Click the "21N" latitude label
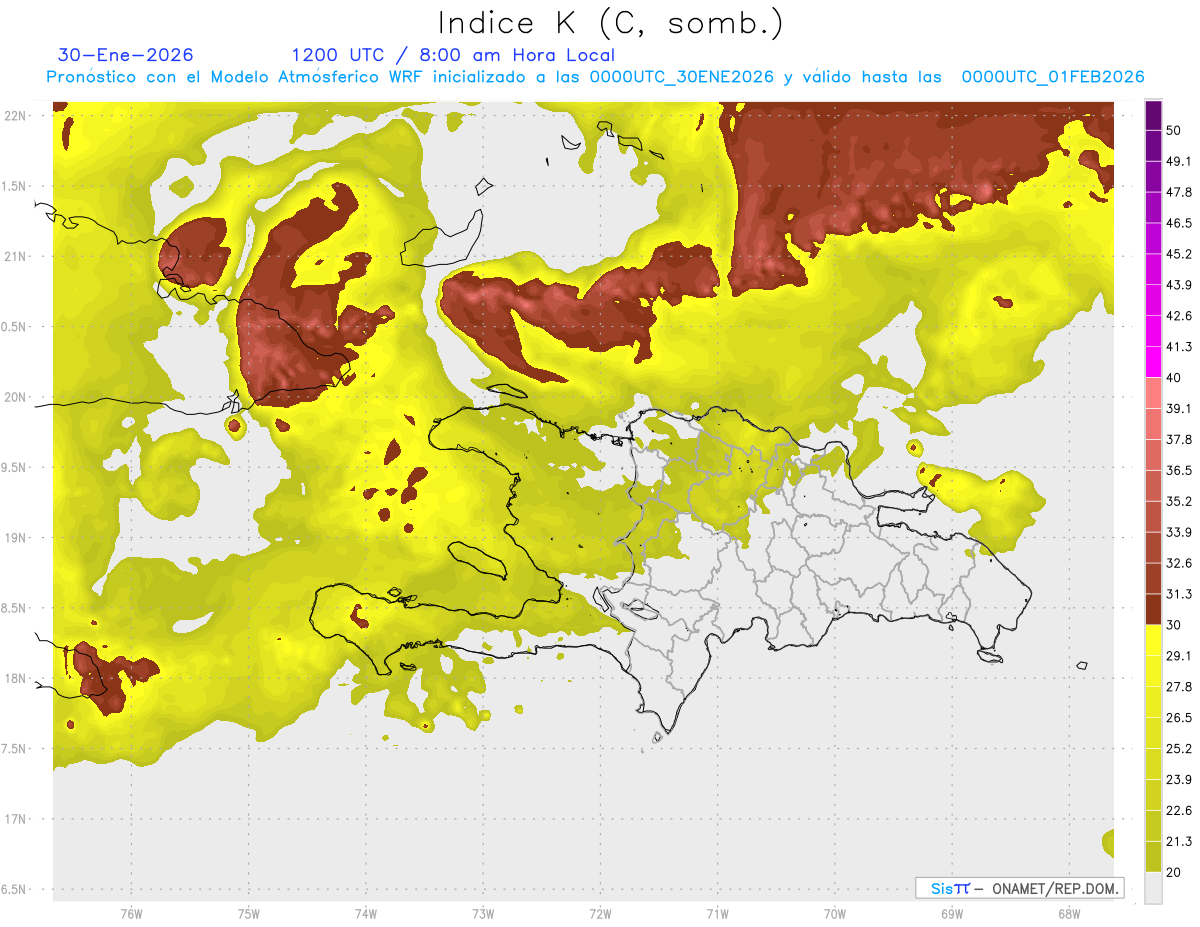This screenshot has height=927, width=1200. coord(14,256)
